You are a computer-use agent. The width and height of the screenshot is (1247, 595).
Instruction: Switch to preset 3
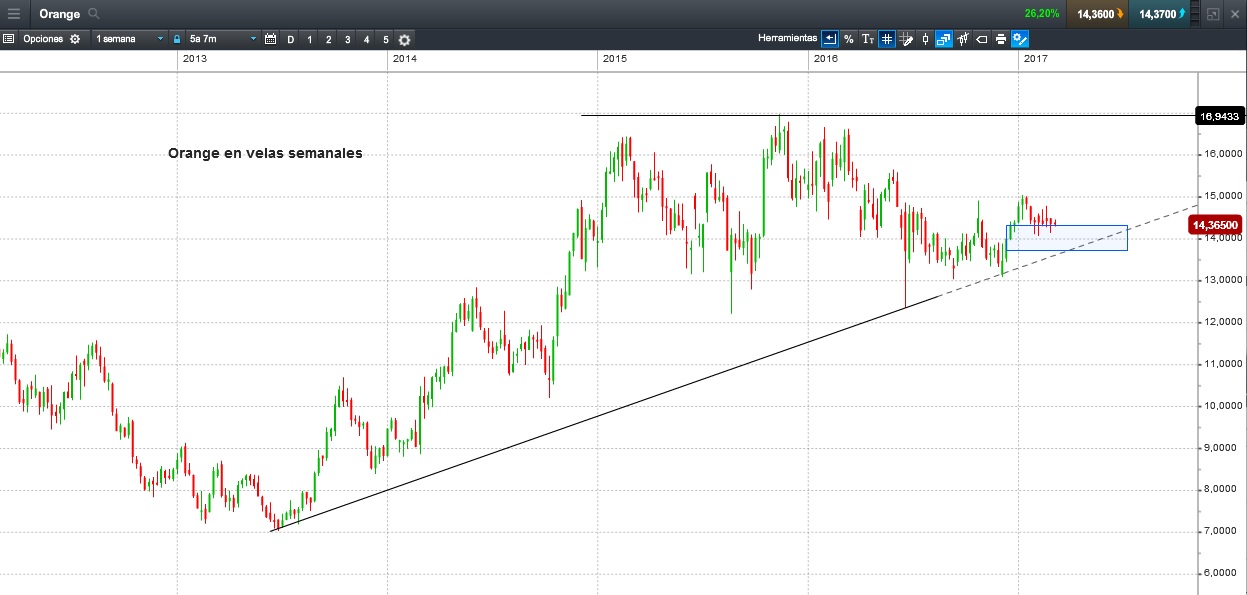347,39
